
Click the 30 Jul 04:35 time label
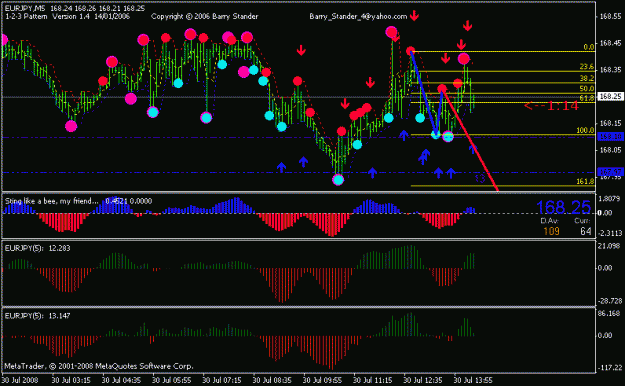click(122, 380)
